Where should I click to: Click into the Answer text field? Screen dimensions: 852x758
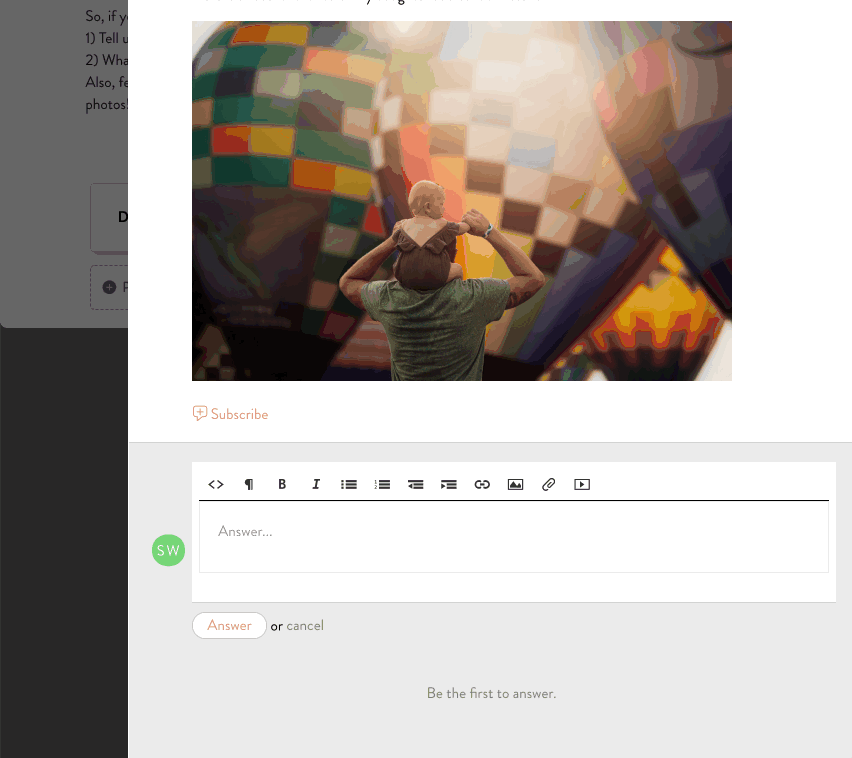tap(513, 536)
